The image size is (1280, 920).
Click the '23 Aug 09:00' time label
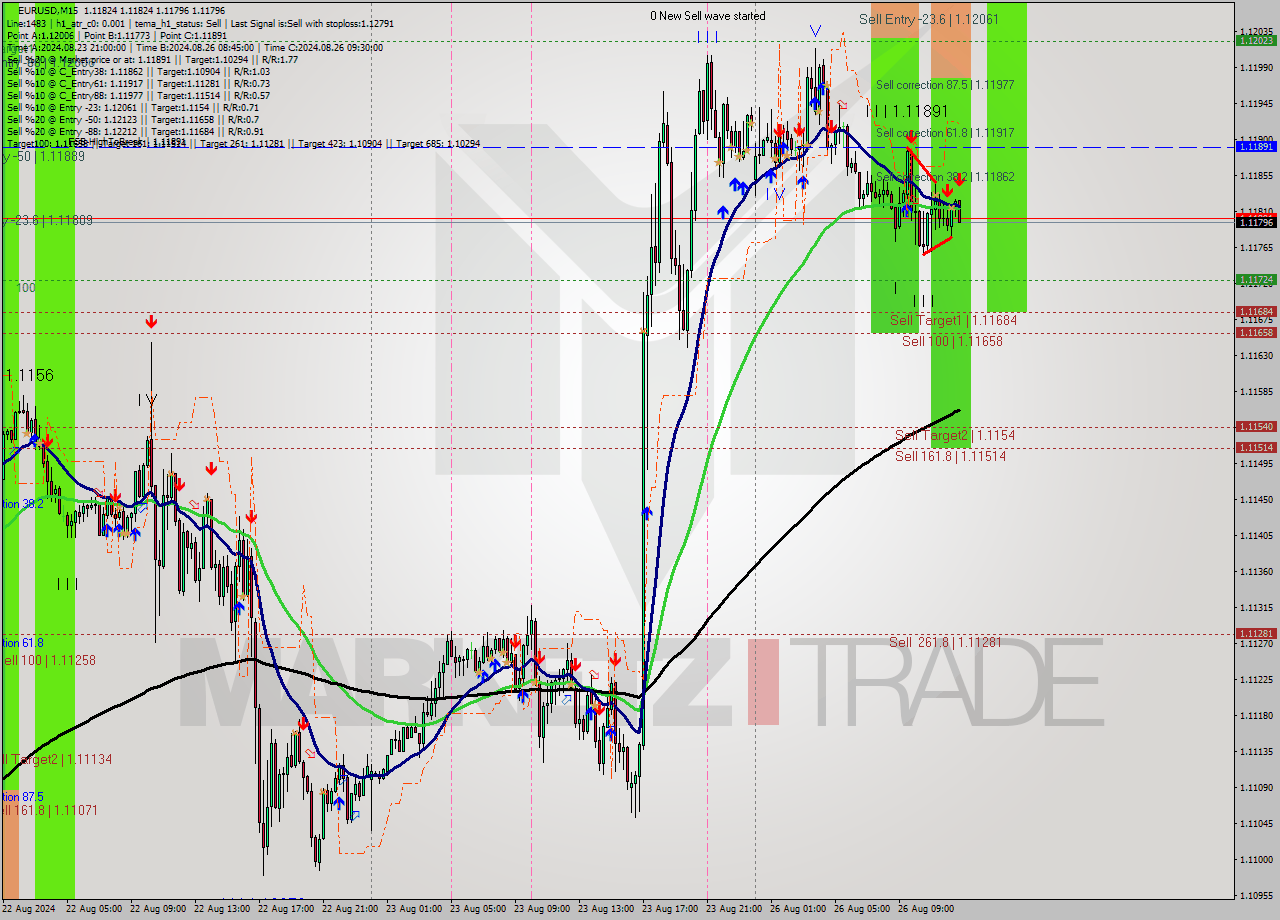(542, 909)
